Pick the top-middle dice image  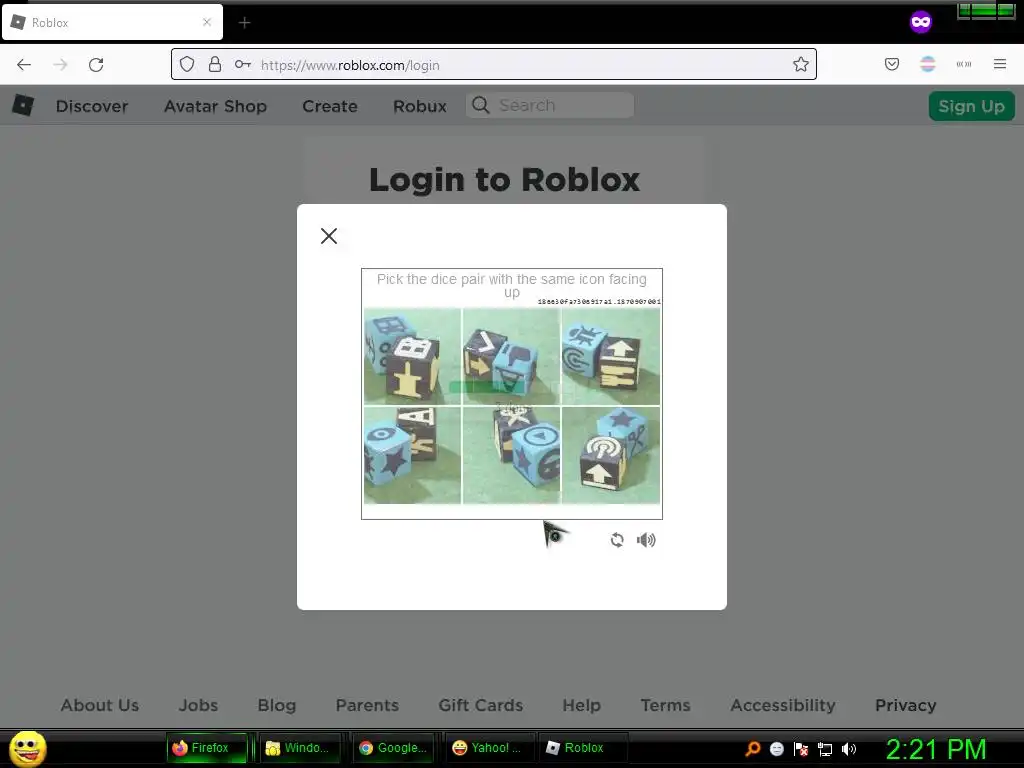click(511, 357)
